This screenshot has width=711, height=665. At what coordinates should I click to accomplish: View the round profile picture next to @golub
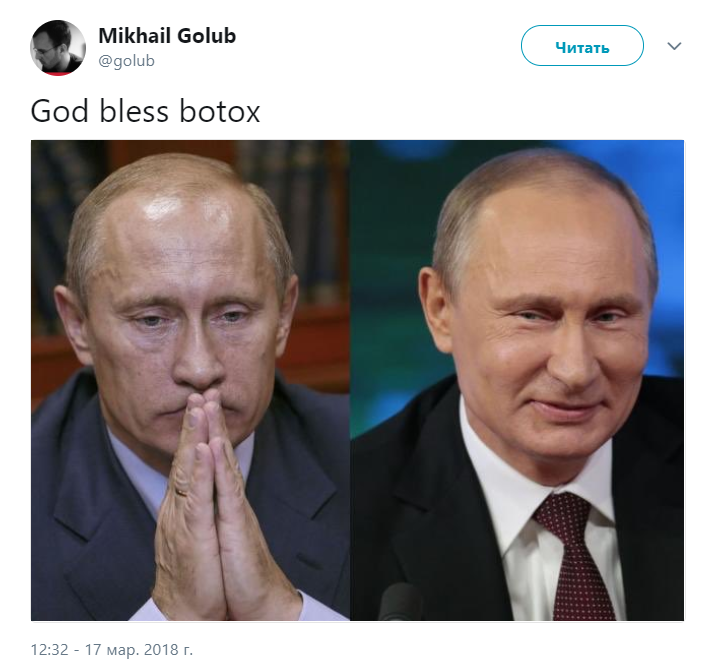coord(58,48)
